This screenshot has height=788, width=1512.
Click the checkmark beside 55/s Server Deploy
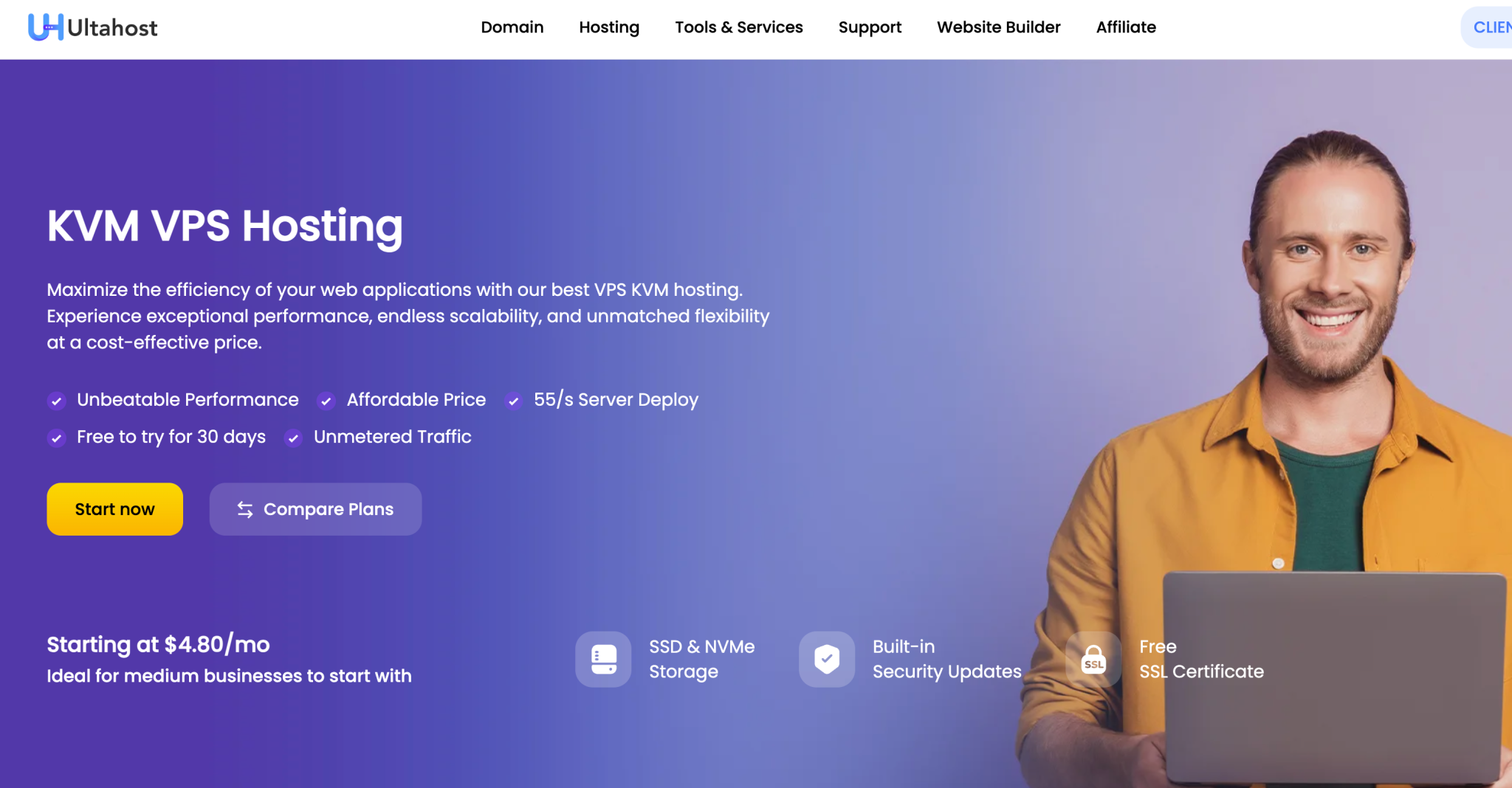513,401
